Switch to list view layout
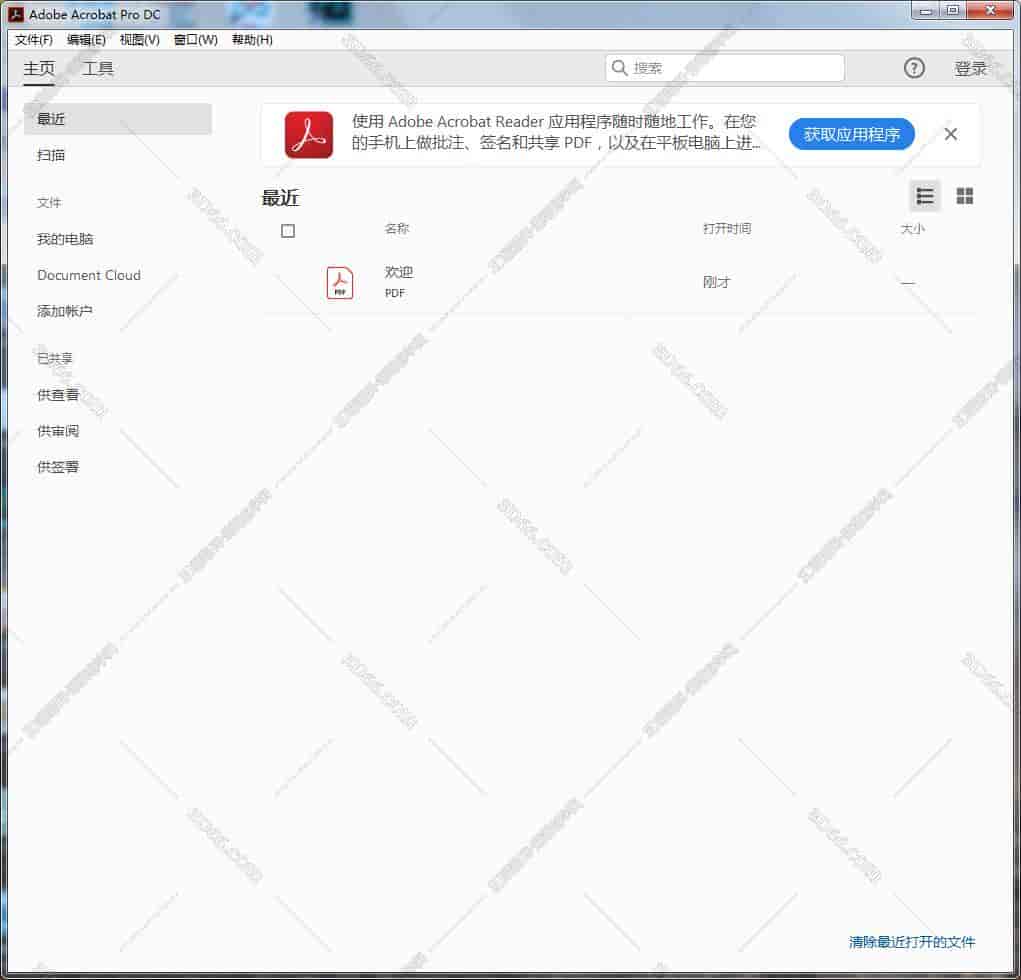This screenshot has width=1021, height=980. point(925,196)
